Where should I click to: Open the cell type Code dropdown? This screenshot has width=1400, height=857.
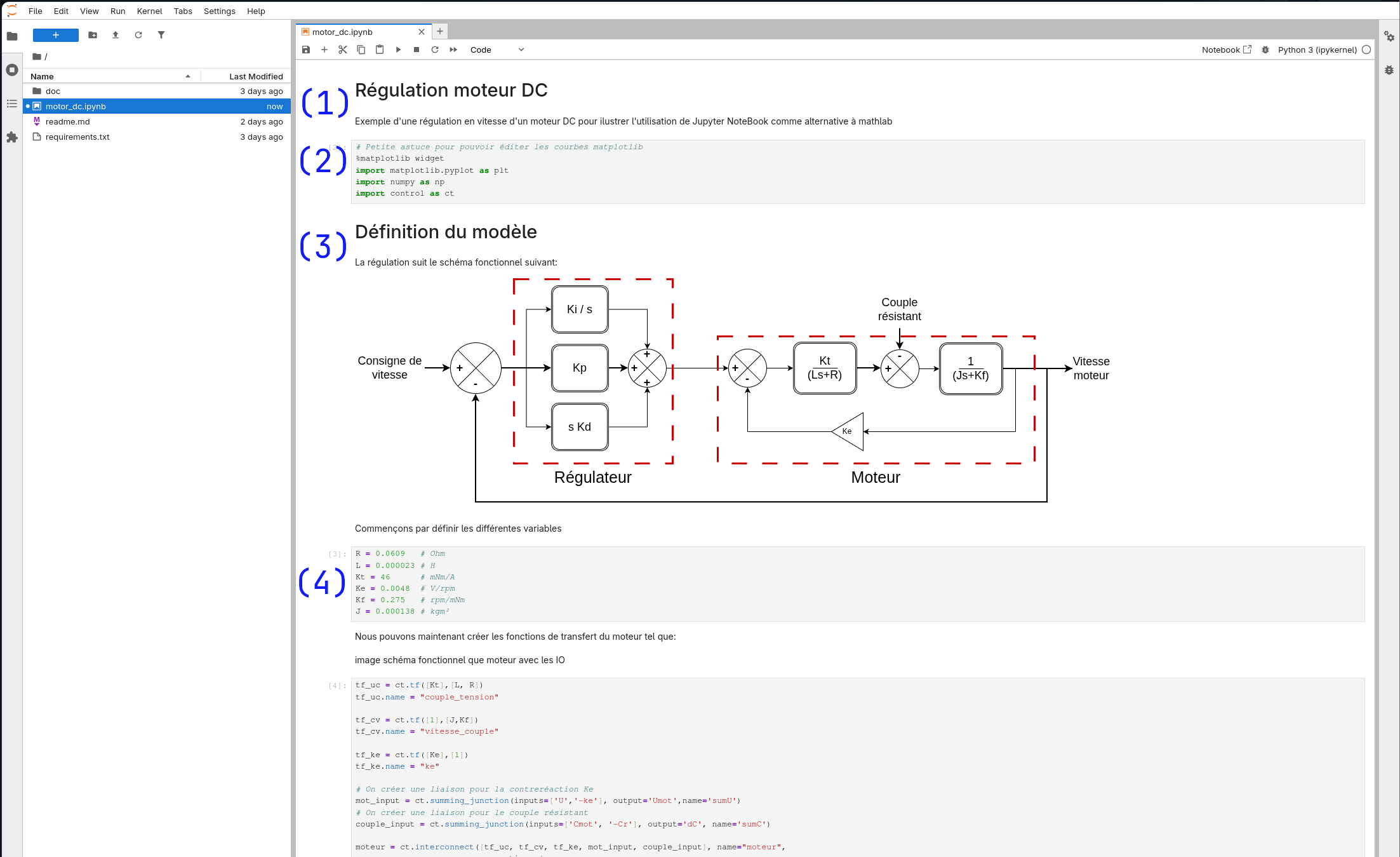(497, 50)
